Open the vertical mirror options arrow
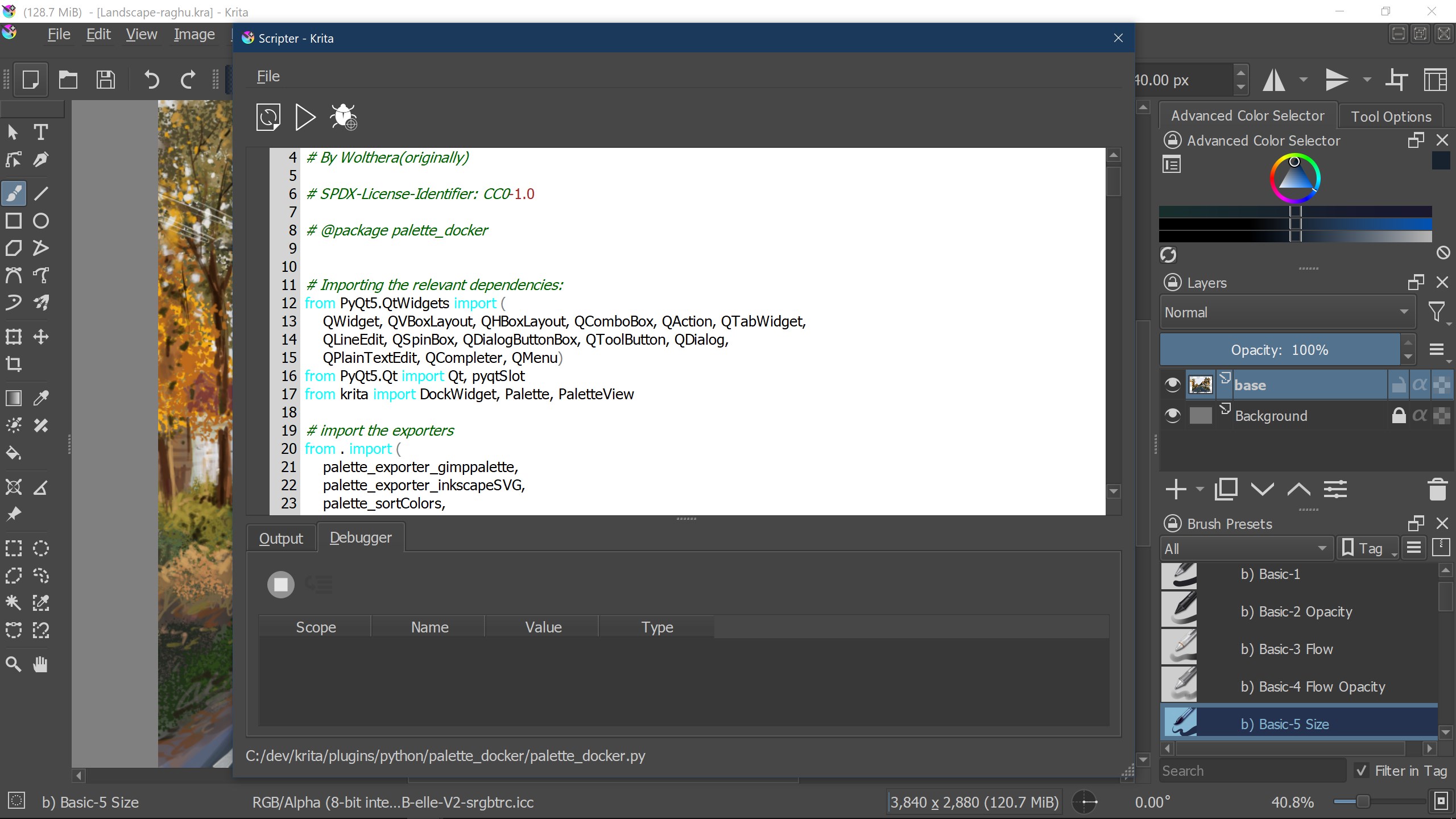This screenshot has height=819, width=1456. coord(1367,80)
